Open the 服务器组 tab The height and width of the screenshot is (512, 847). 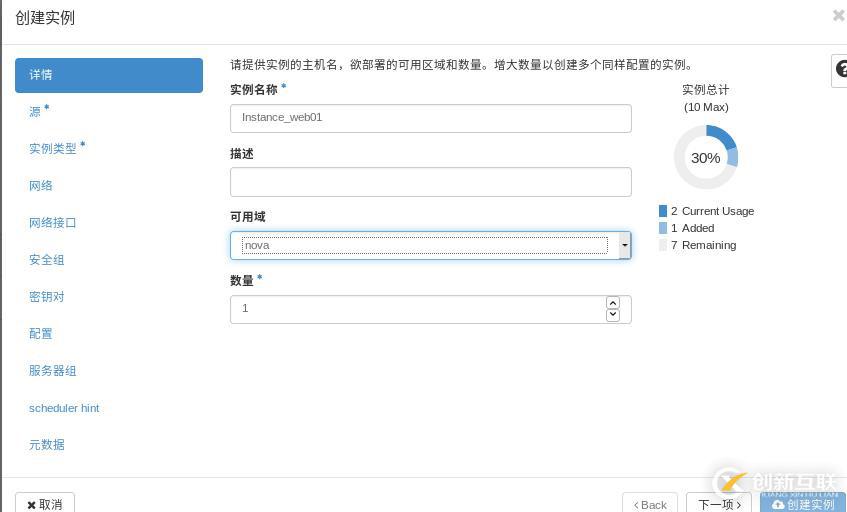[52, 370]
